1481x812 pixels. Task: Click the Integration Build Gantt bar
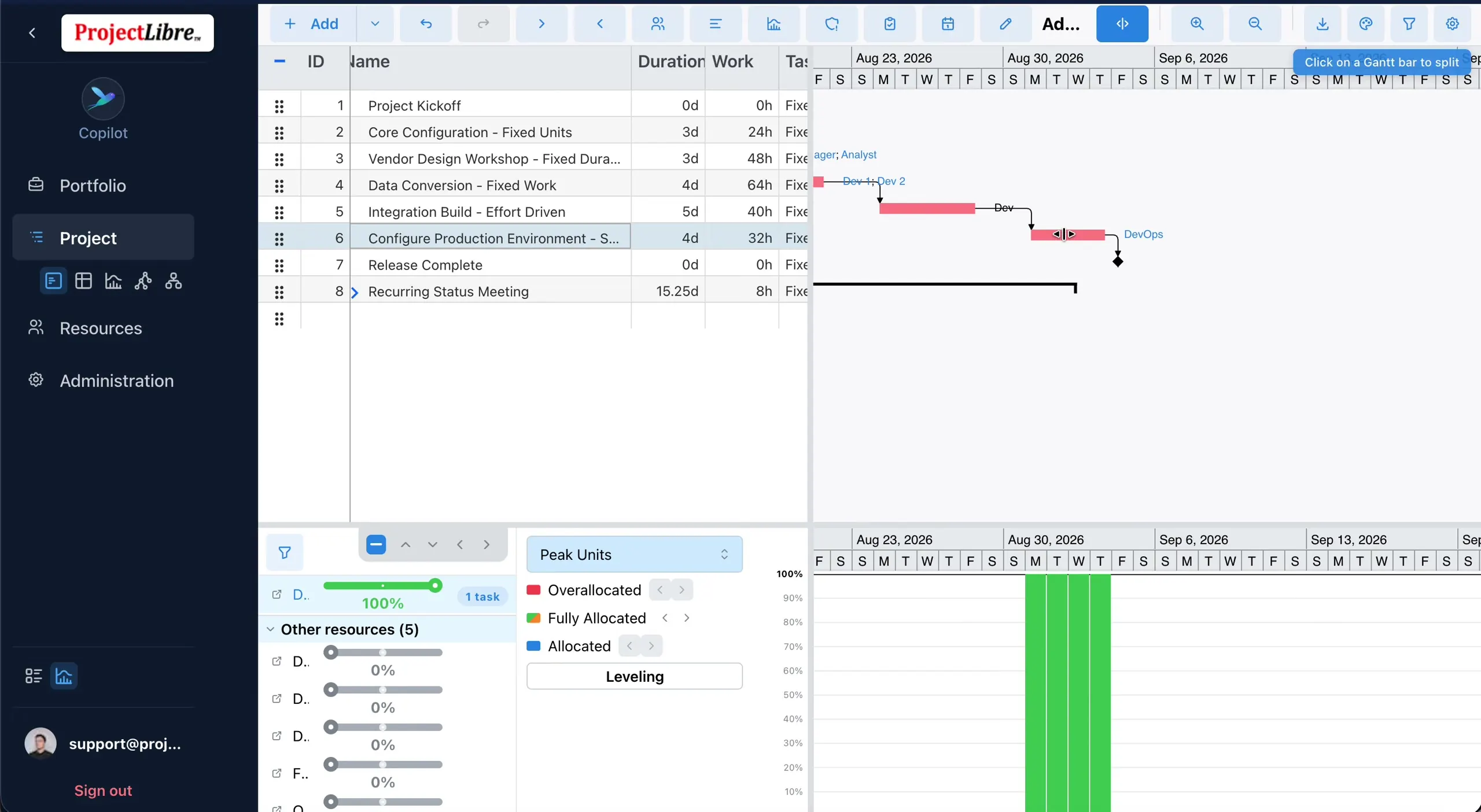tap(927, 208)
